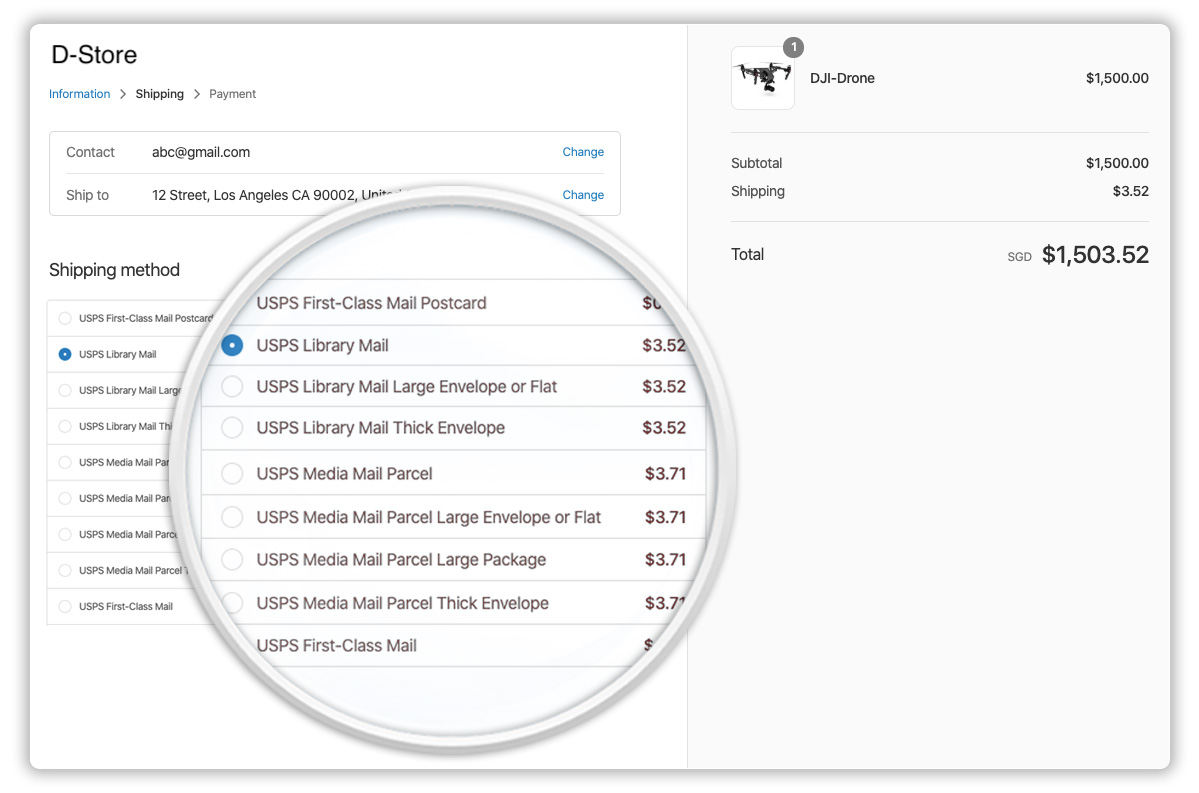The height and width of the screenshot is (793, 1199).
Task: Click the magnified label USPS First-Class Mail Postcard
Action: pyautogui.click(x=372, y=303)
